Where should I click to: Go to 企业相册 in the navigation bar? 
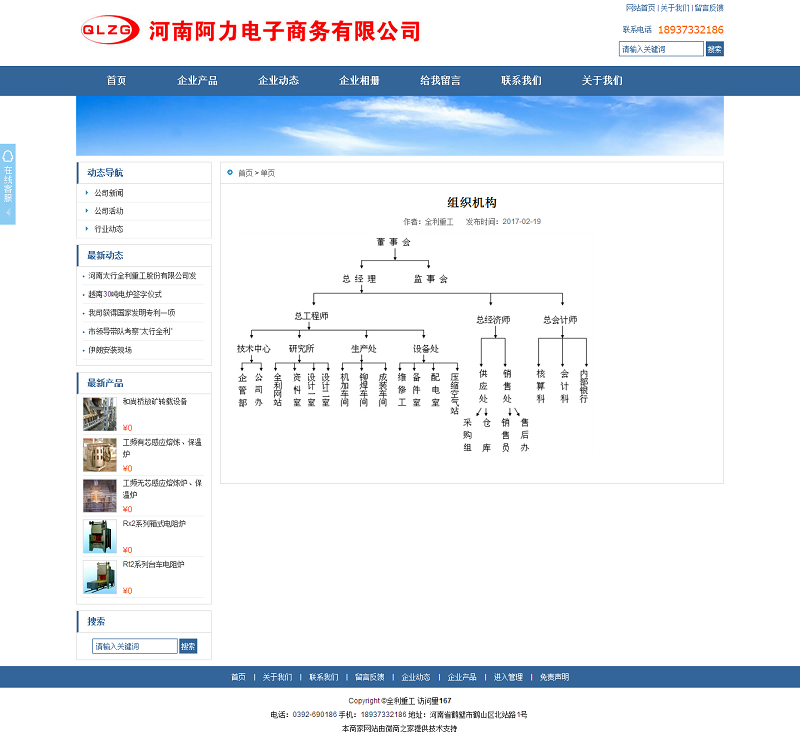(359, 81)
